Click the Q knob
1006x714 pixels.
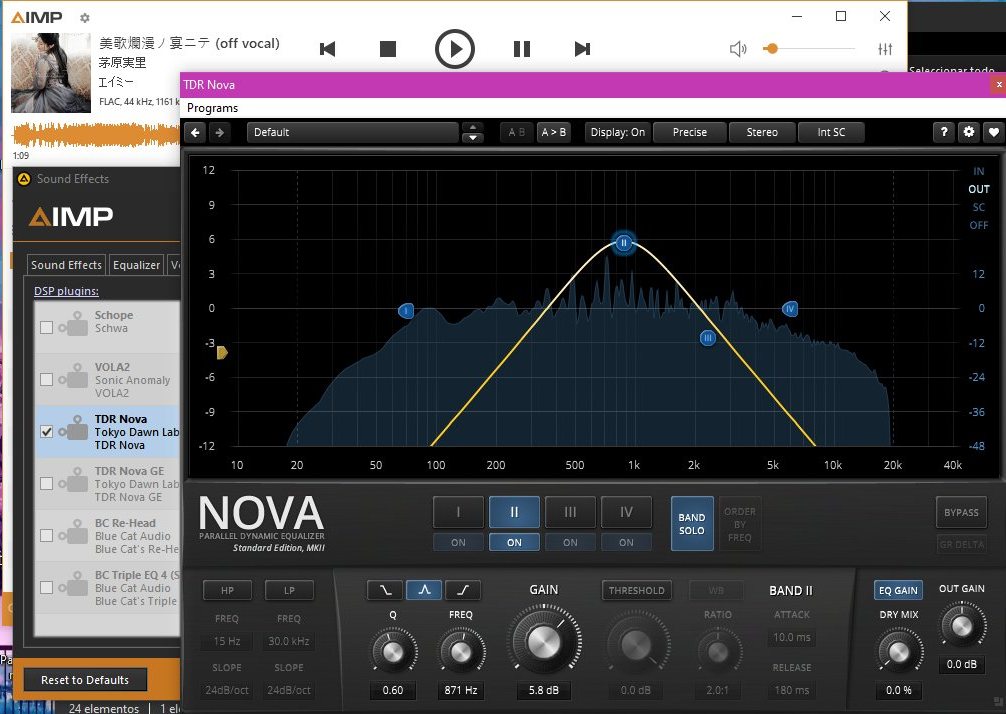pyautogui.click(x=393, y=652)
